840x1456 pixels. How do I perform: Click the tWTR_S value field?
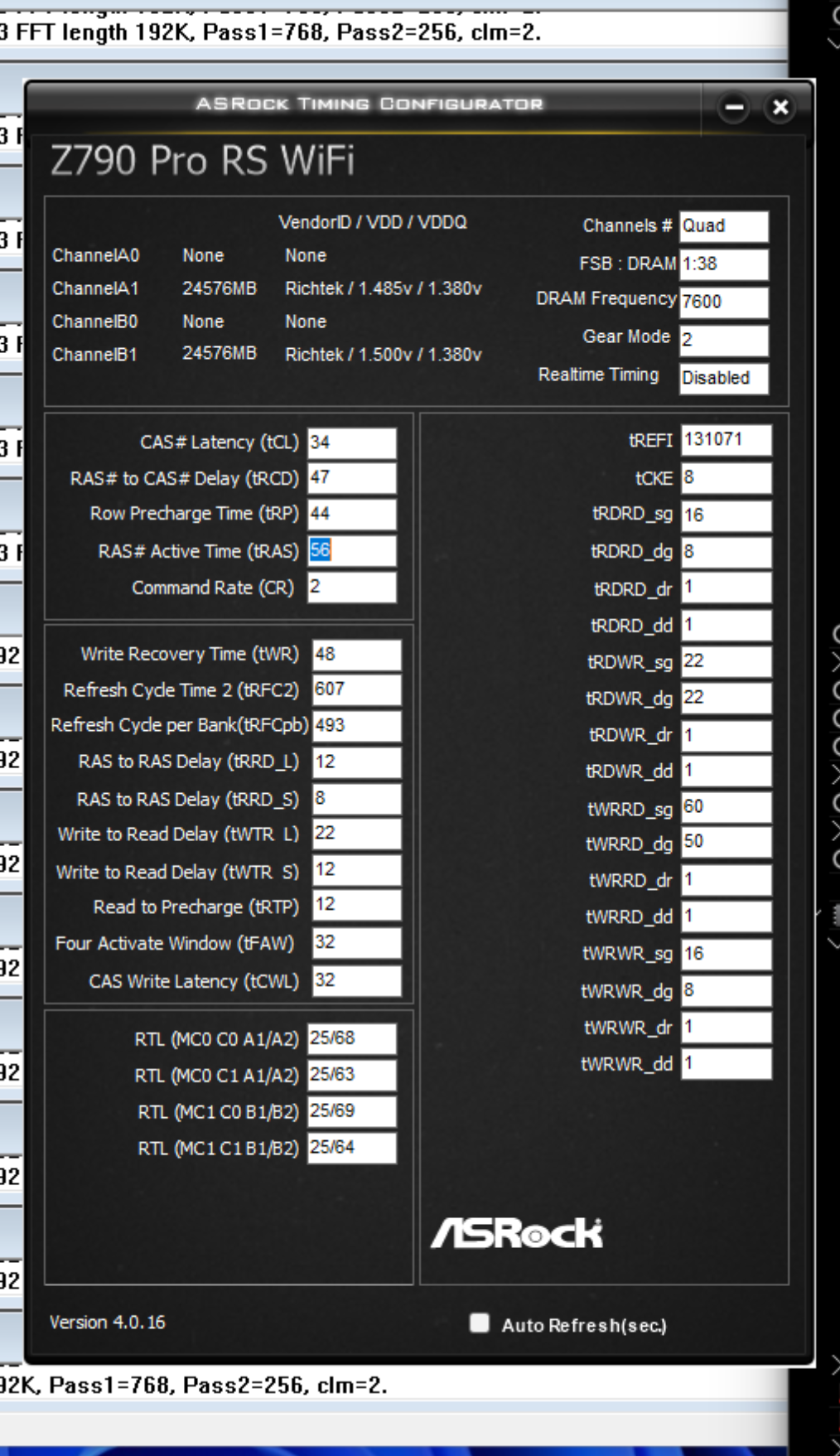(x=357, y=870)
